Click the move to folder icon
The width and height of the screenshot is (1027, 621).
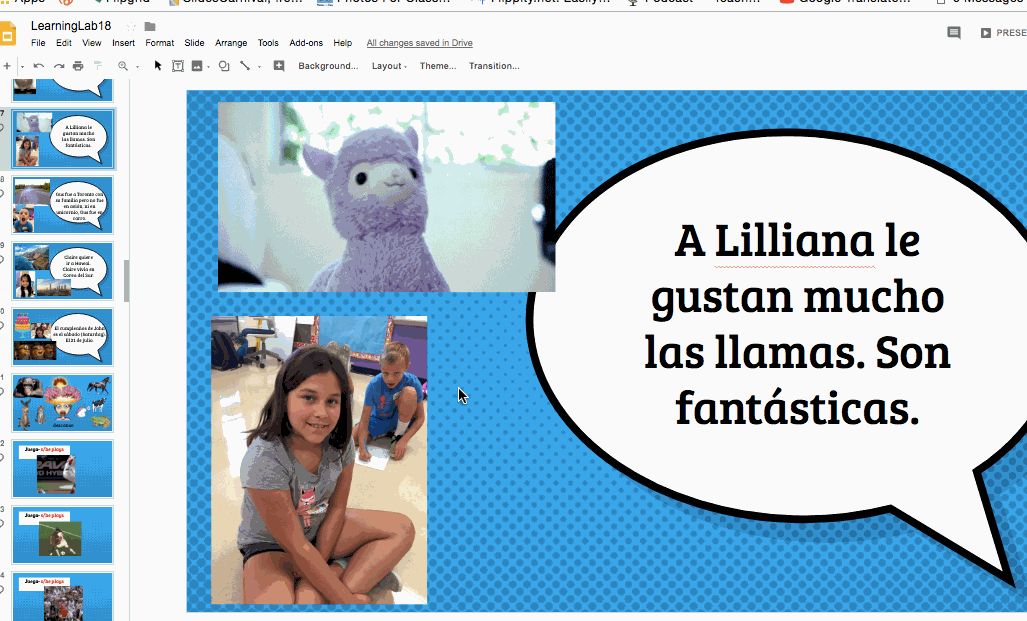click(x=150, y=26)
